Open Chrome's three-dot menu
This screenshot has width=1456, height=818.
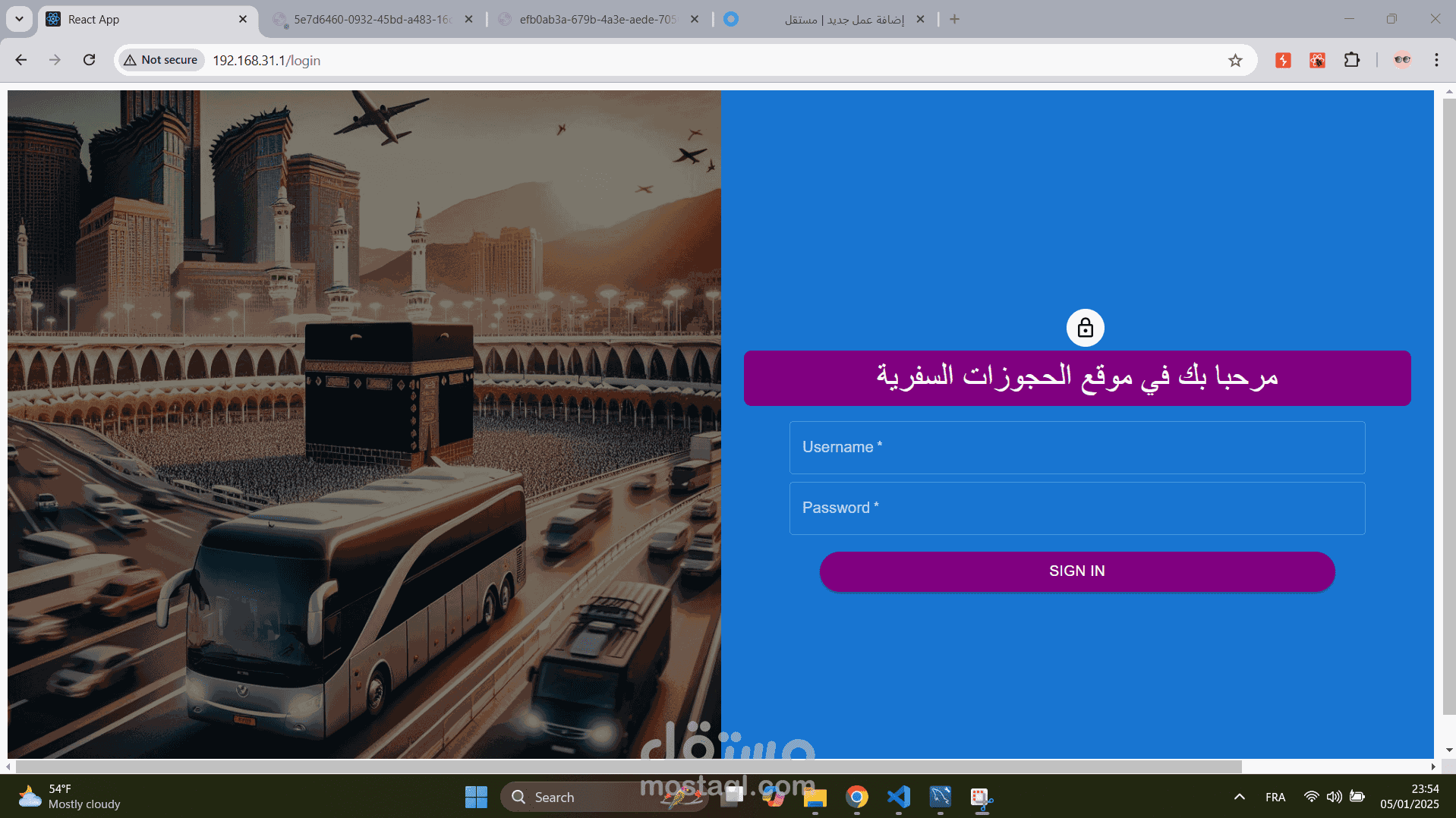1436,60
